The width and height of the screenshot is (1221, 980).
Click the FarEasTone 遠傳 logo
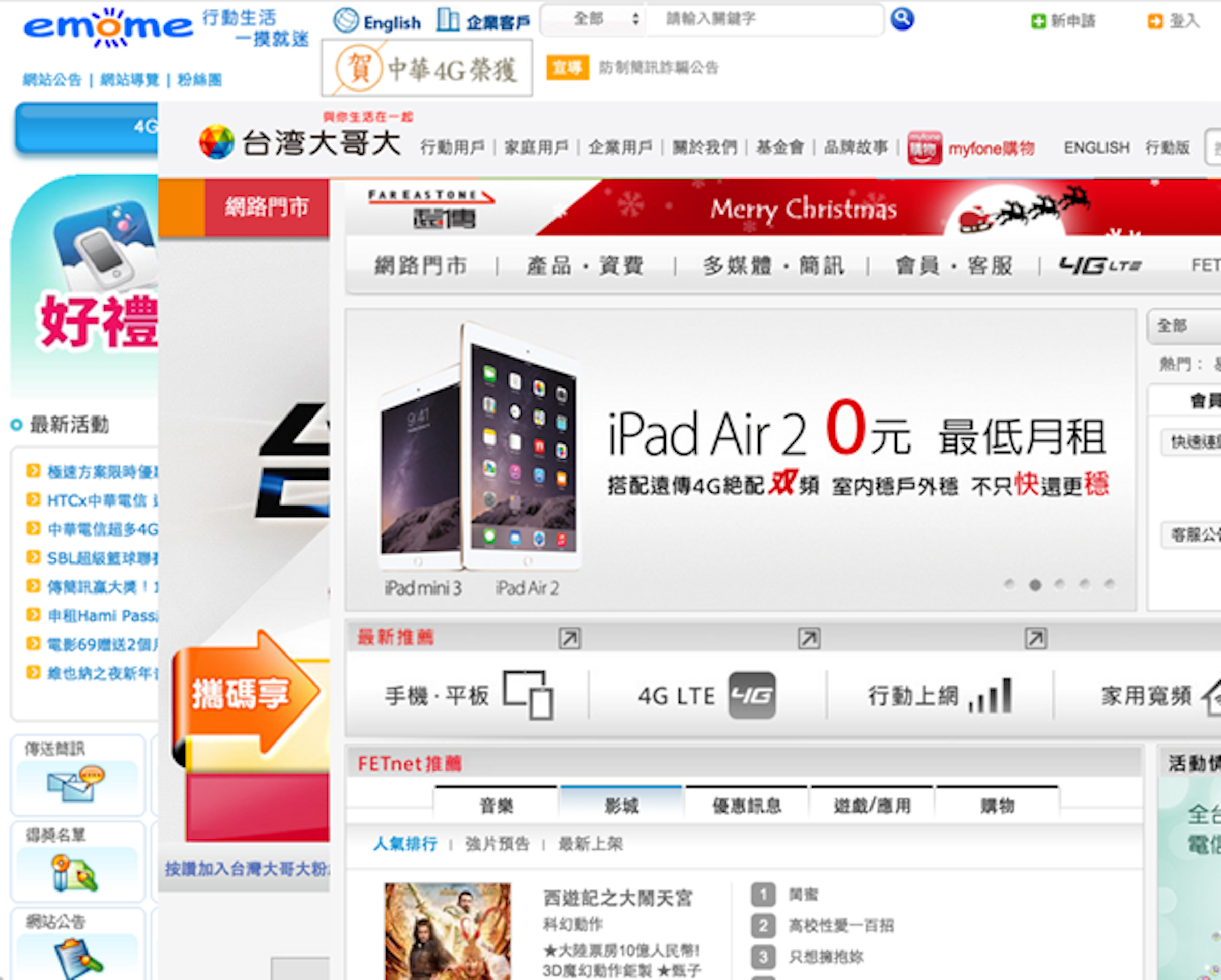431,209
